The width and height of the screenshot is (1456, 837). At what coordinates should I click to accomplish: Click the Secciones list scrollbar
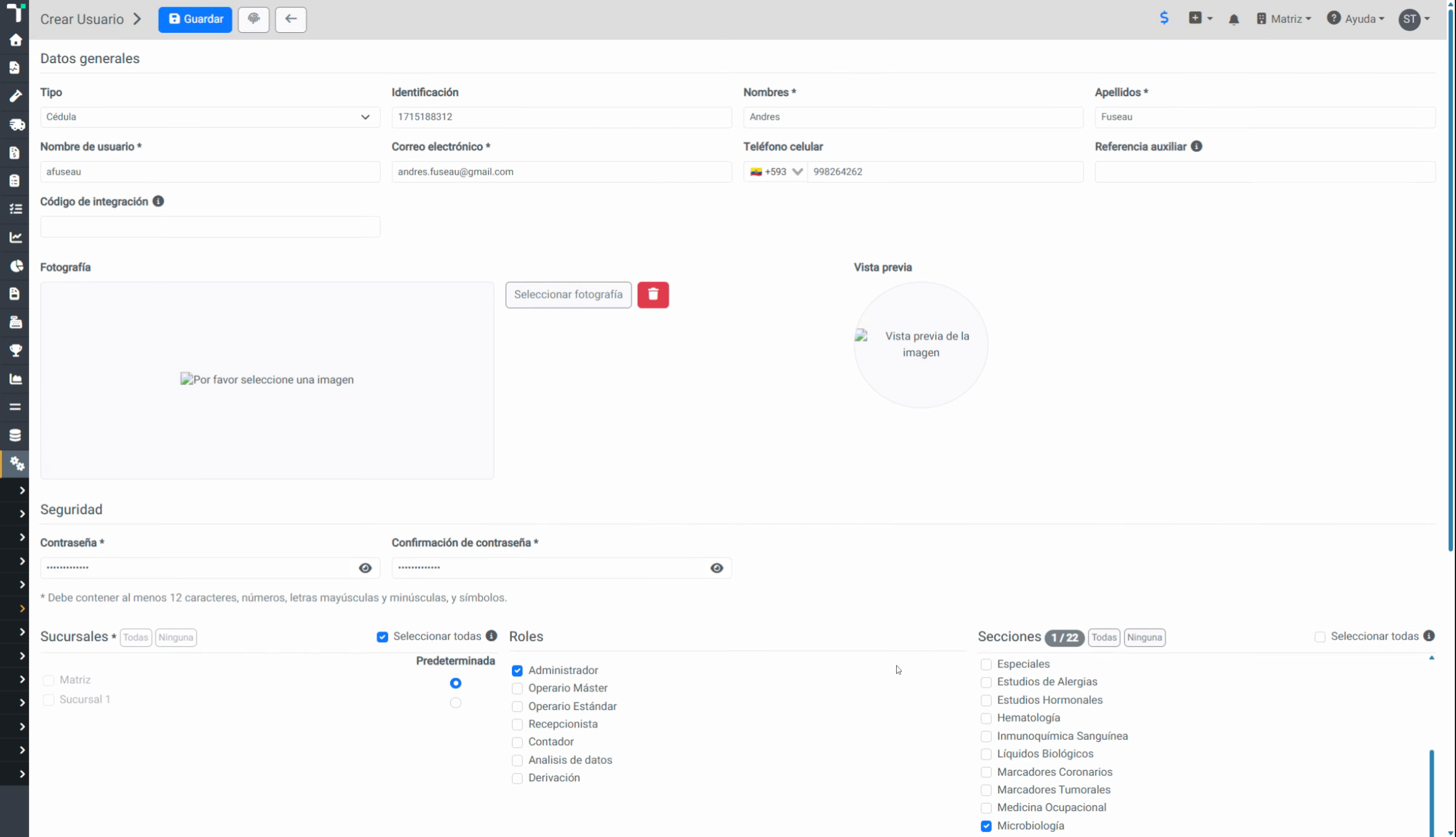pos(1432,793)
